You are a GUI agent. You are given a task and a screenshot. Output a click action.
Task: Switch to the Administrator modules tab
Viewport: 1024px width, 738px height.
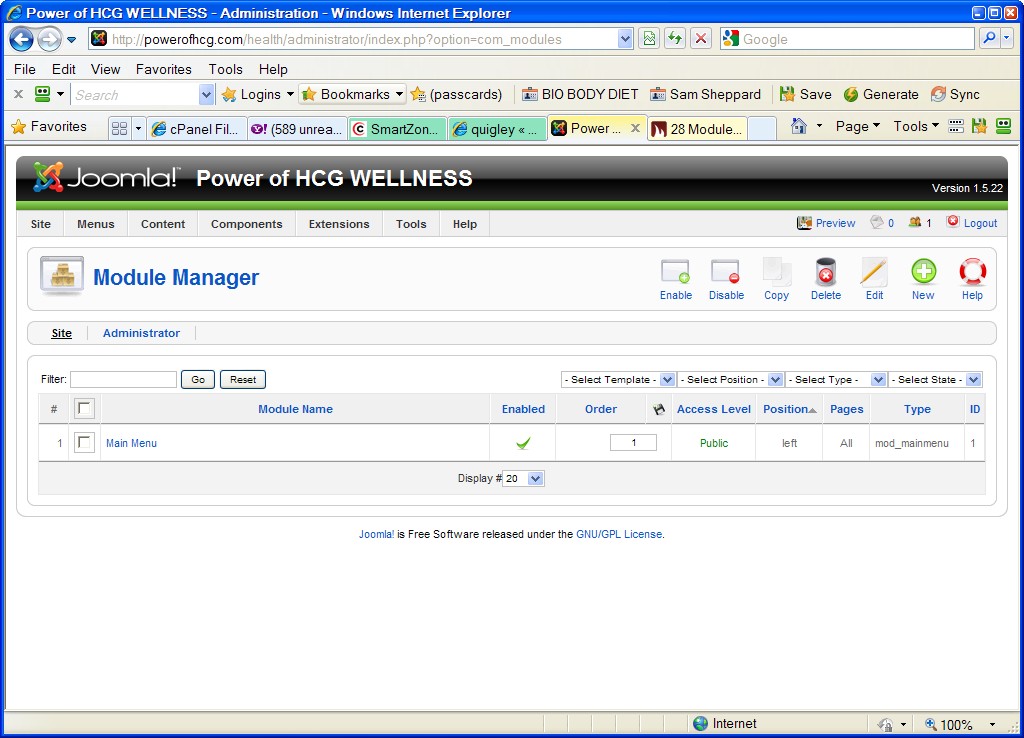point(141,333)
